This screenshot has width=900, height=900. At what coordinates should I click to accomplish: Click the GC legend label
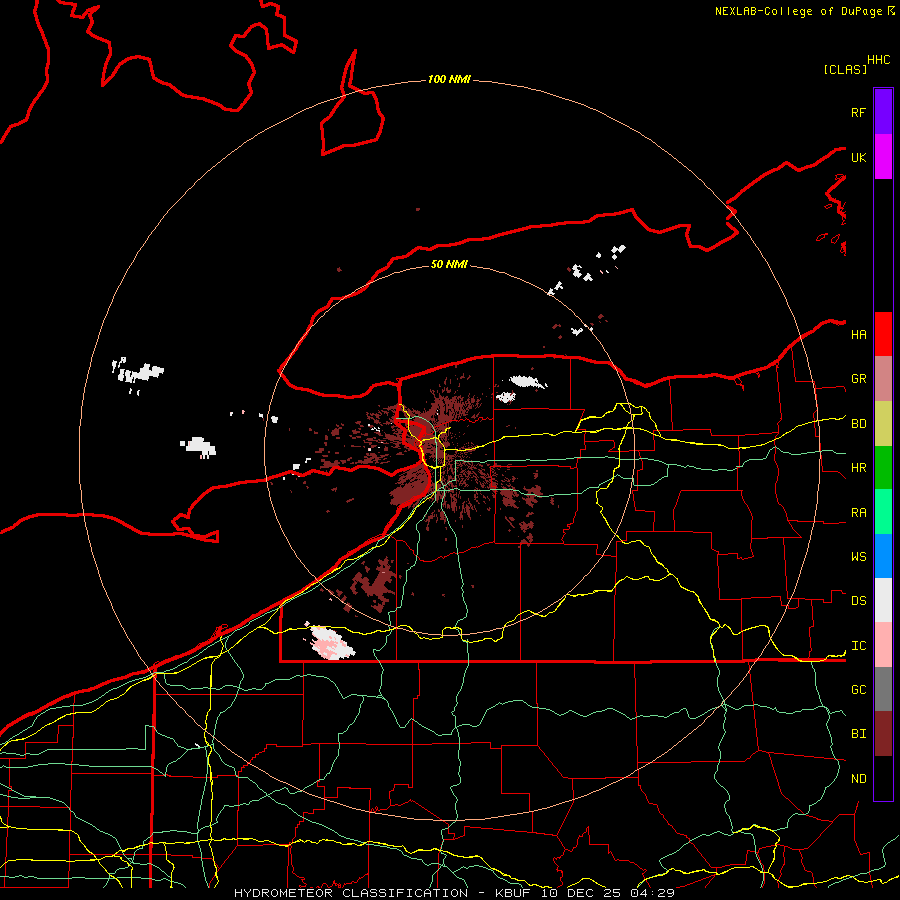tap(858, 690)
